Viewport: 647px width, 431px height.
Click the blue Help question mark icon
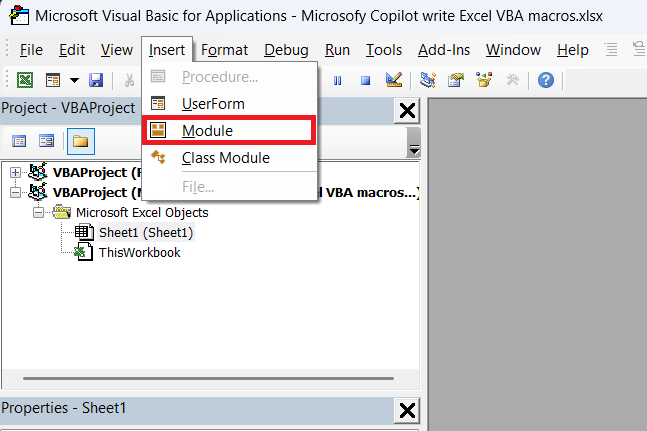click(x=545, y=80)
